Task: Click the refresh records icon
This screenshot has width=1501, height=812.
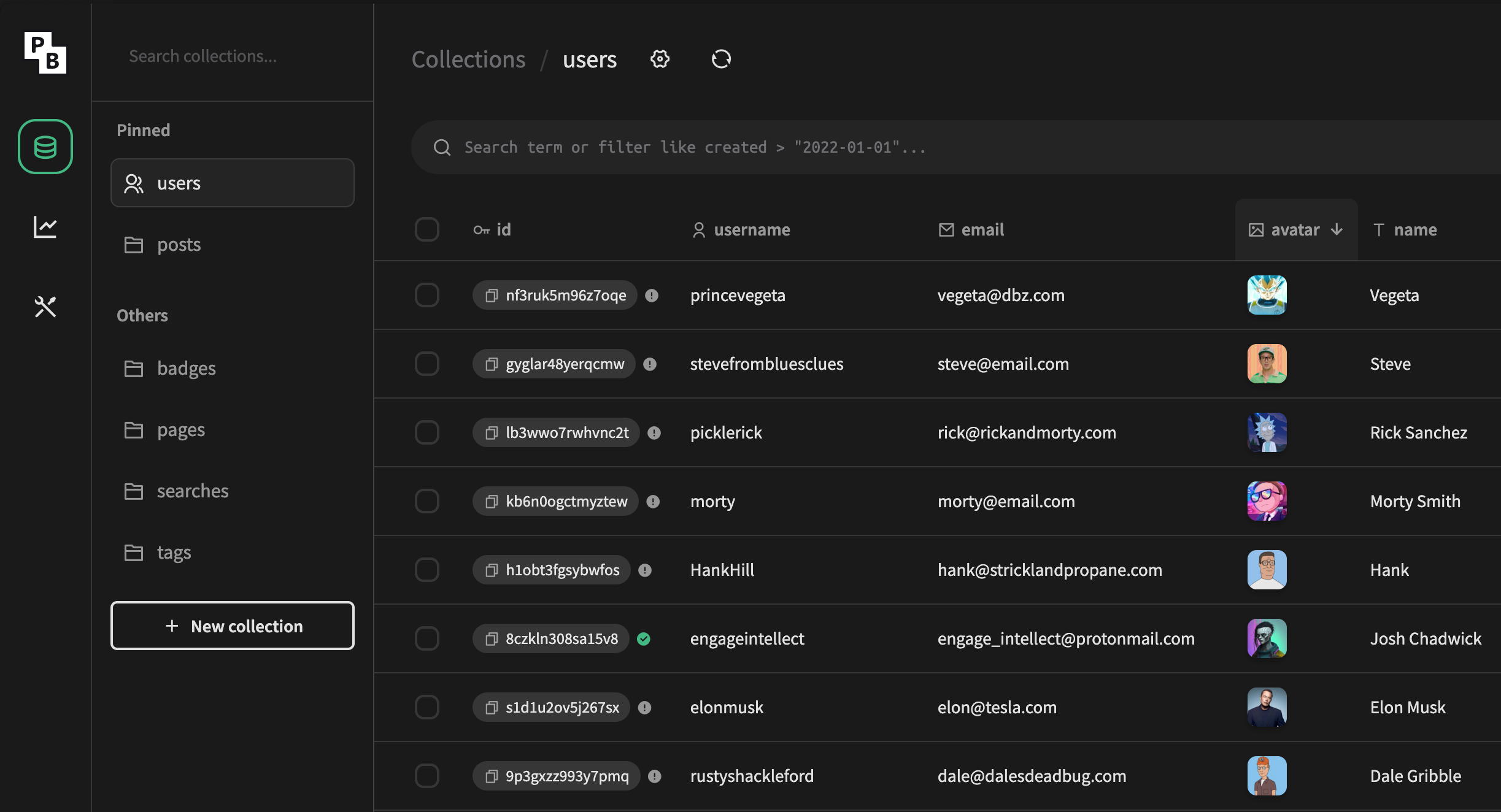Action: 721,59
